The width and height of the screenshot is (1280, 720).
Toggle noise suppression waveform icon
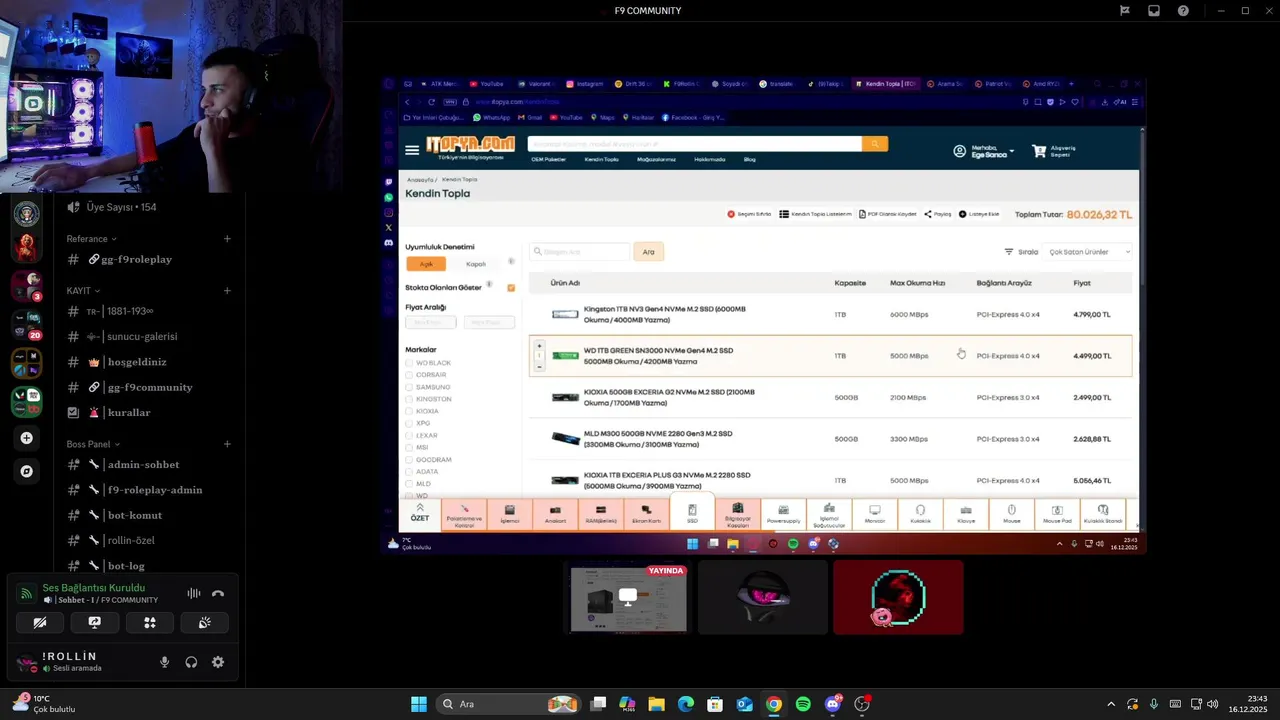point(194,593)
